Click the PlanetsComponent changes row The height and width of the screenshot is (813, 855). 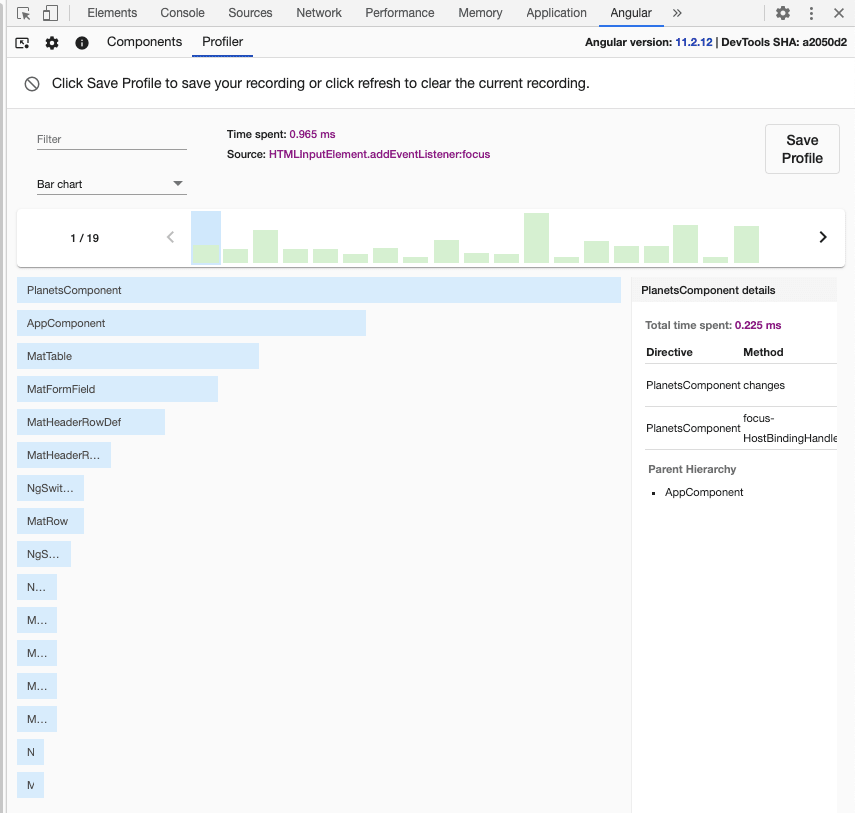click(740, 386)
